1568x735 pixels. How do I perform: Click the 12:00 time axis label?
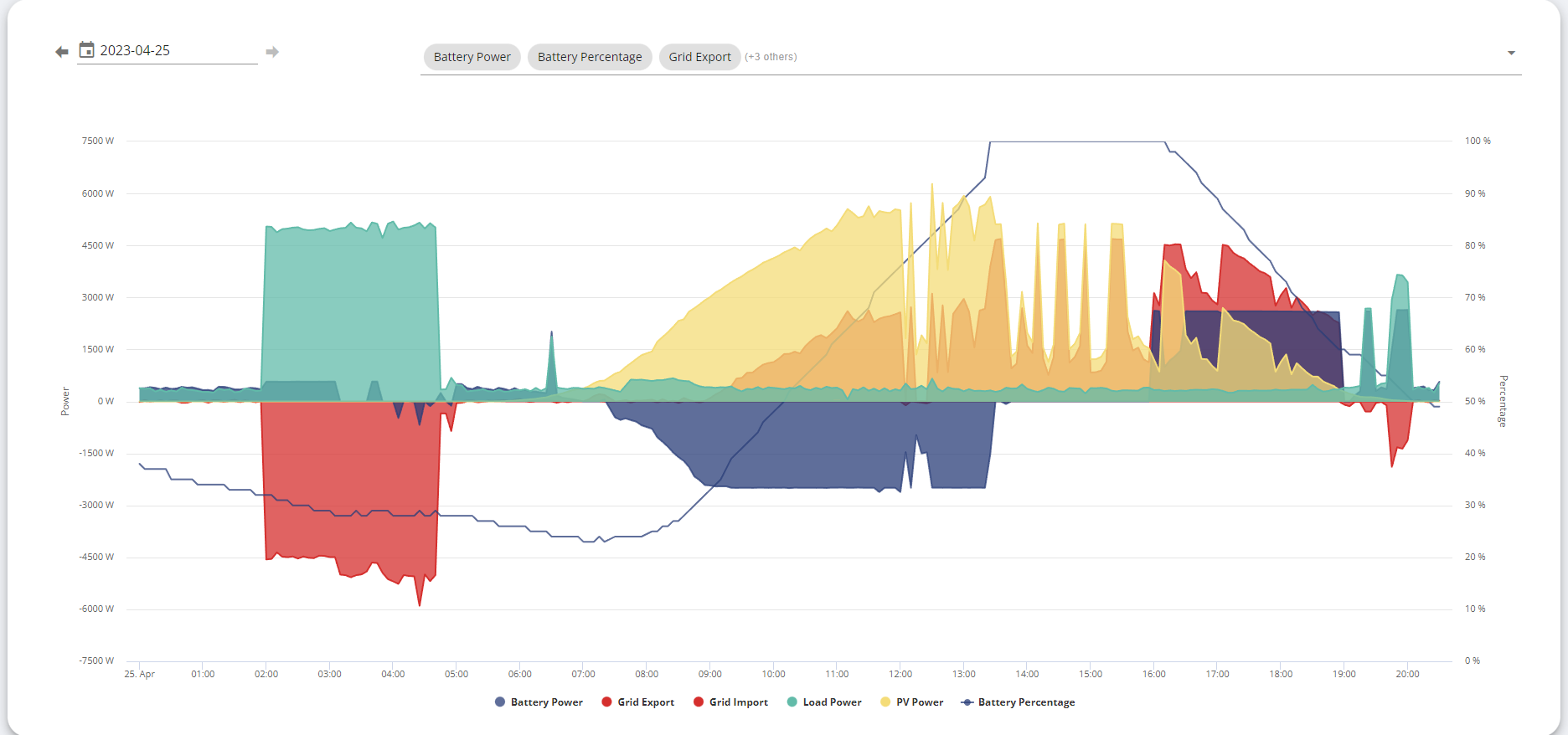pos(900,674)
